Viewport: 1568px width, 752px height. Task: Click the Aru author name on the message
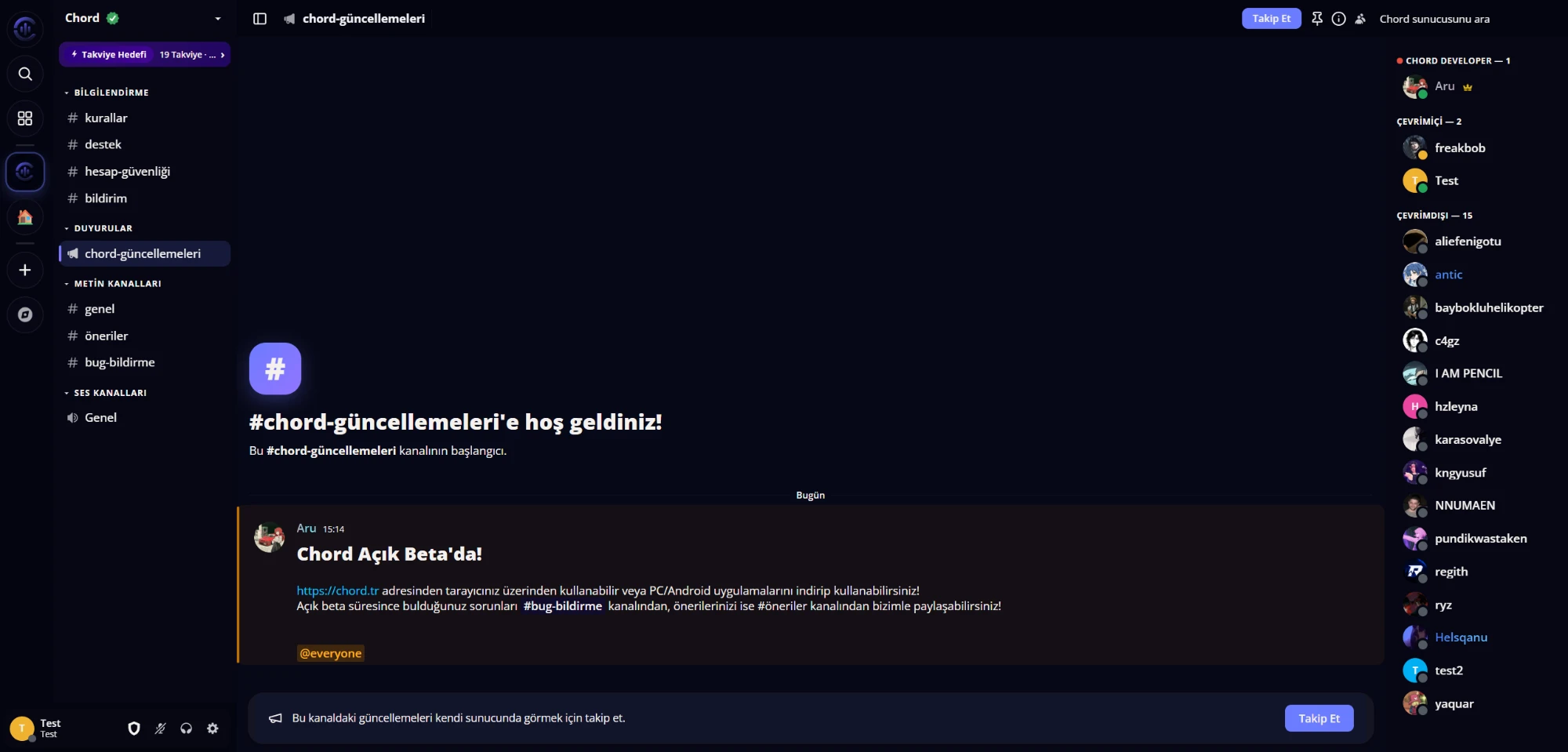click(x=307, y=529)
